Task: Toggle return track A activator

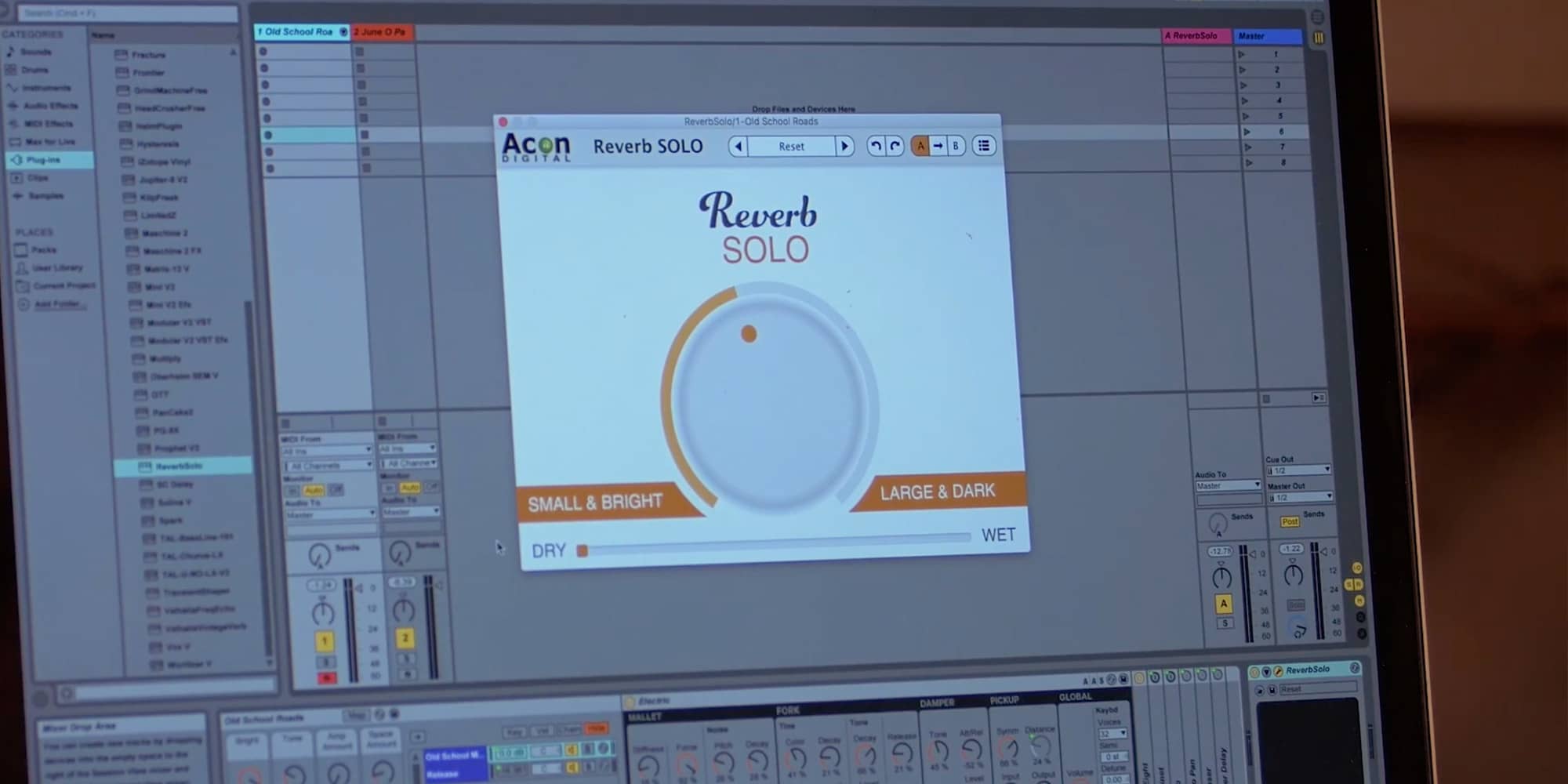Action: coord(1223,604)
